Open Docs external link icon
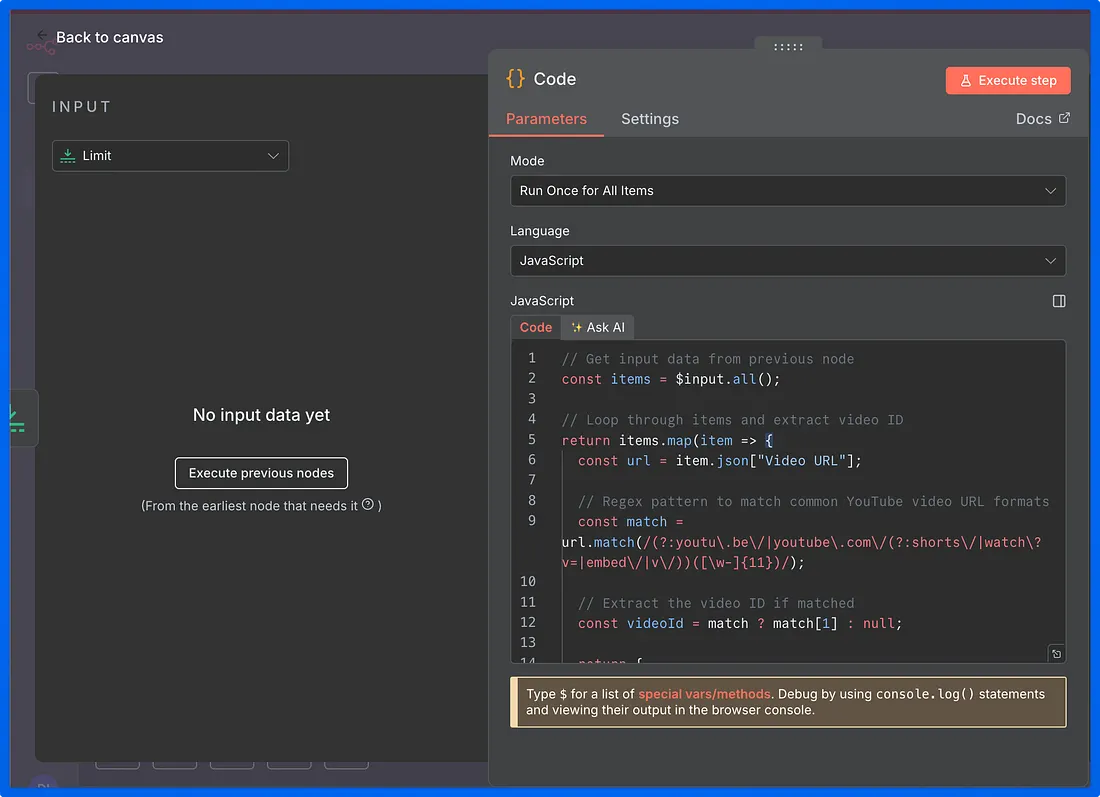This screenshot has width=1100, height=797. [x=1064, y=118]
